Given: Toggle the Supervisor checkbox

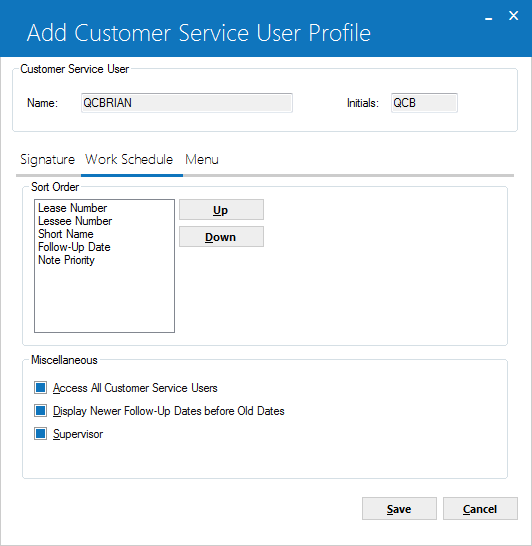Looking at the screenshot, I should pyautogui.click(x=40, y=434).
